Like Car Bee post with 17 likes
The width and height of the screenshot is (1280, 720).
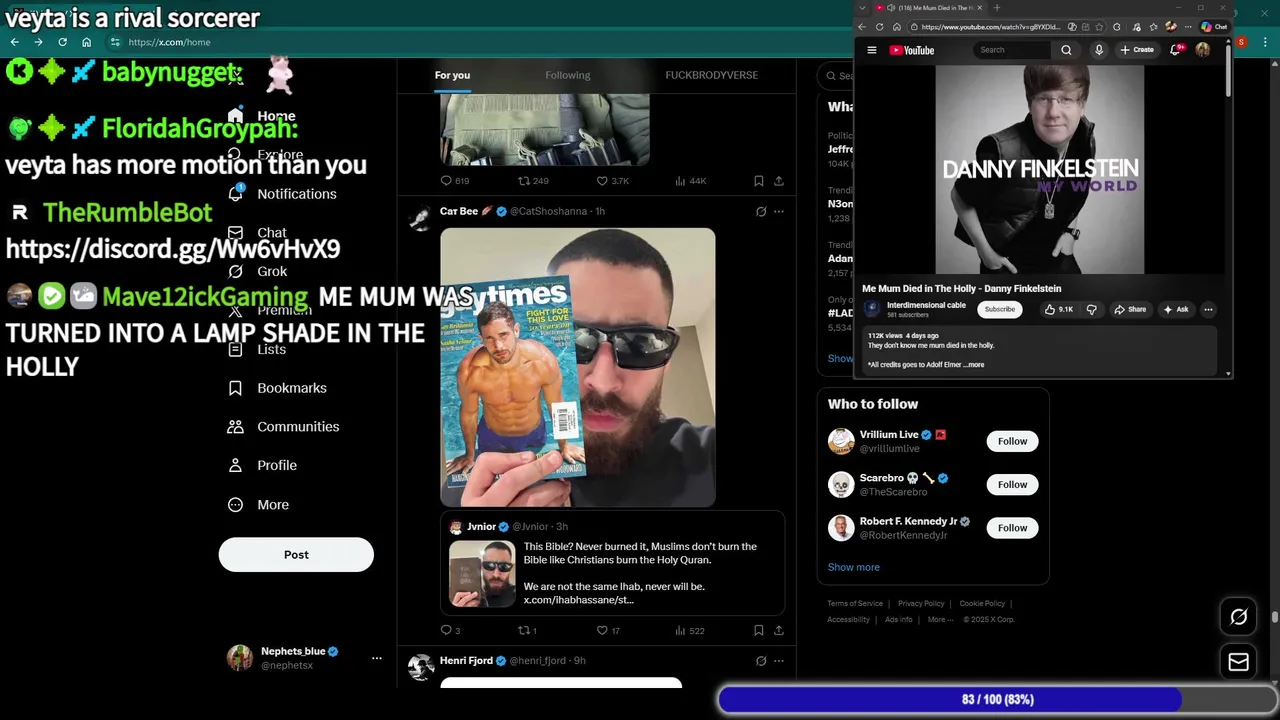[608, 630]
